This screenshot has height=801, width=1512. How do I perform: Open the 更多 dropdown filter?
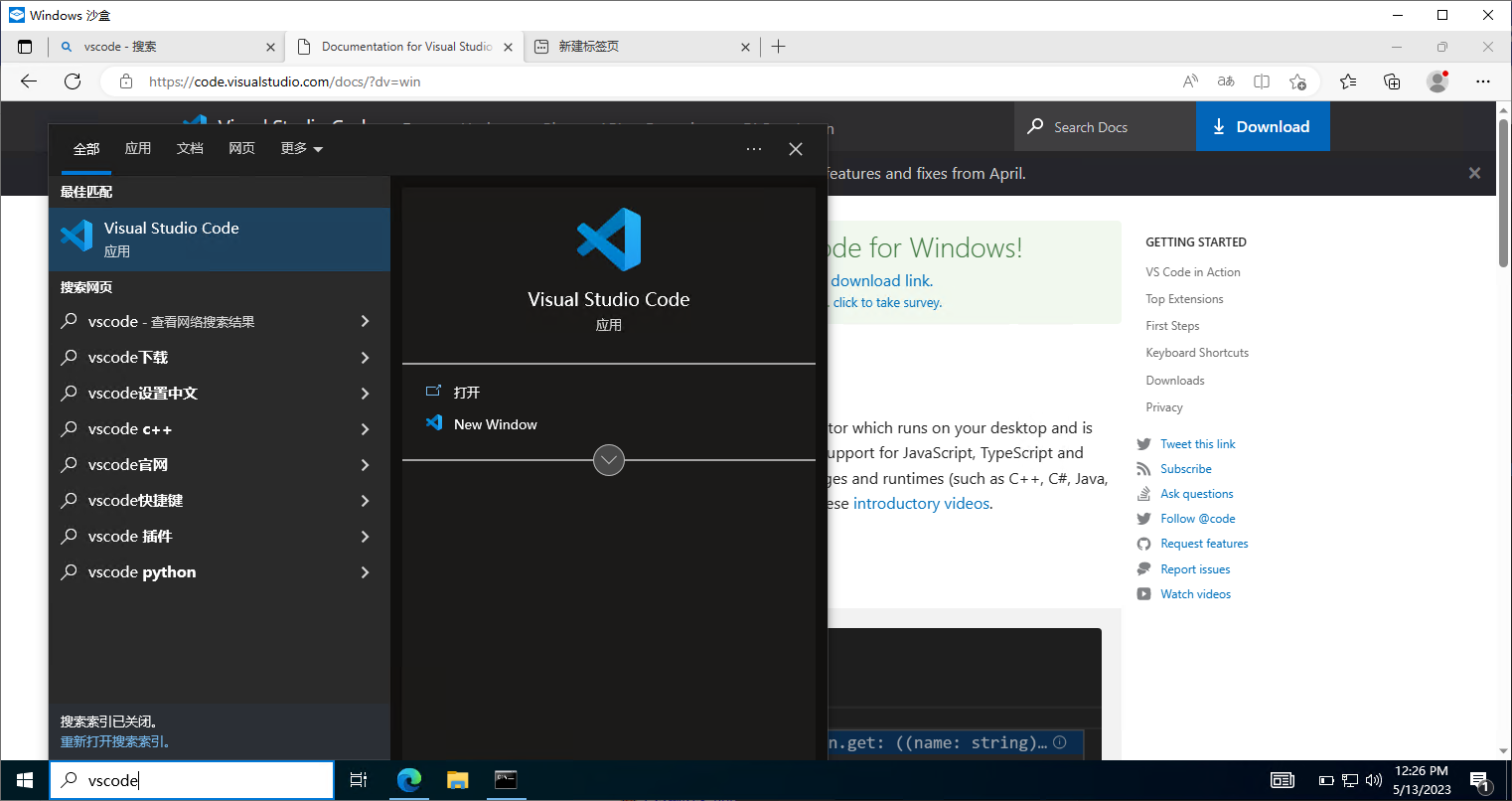pos(302,148)
